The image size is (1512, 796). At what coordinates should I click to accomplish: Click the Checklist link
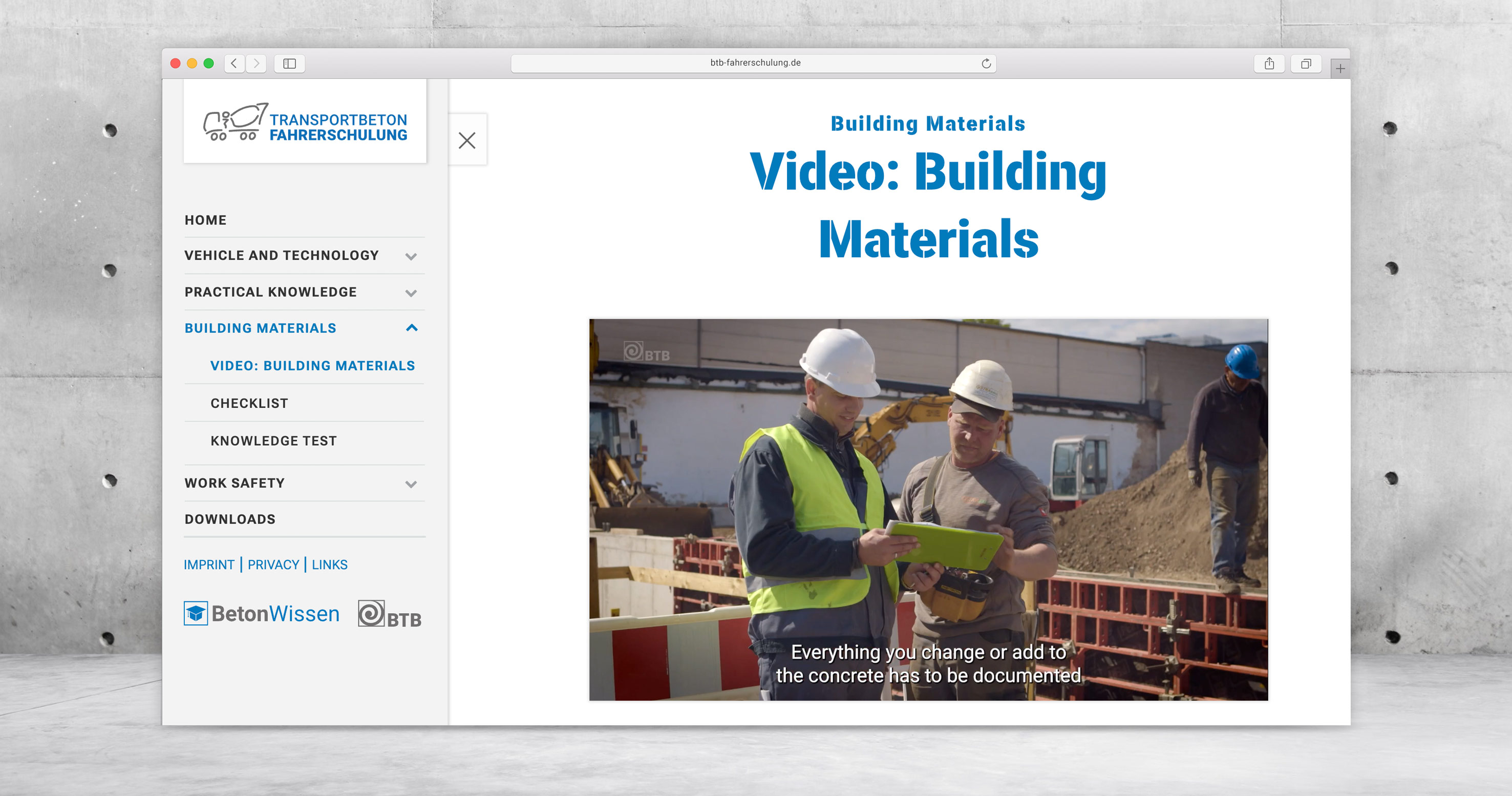point(250,403)
